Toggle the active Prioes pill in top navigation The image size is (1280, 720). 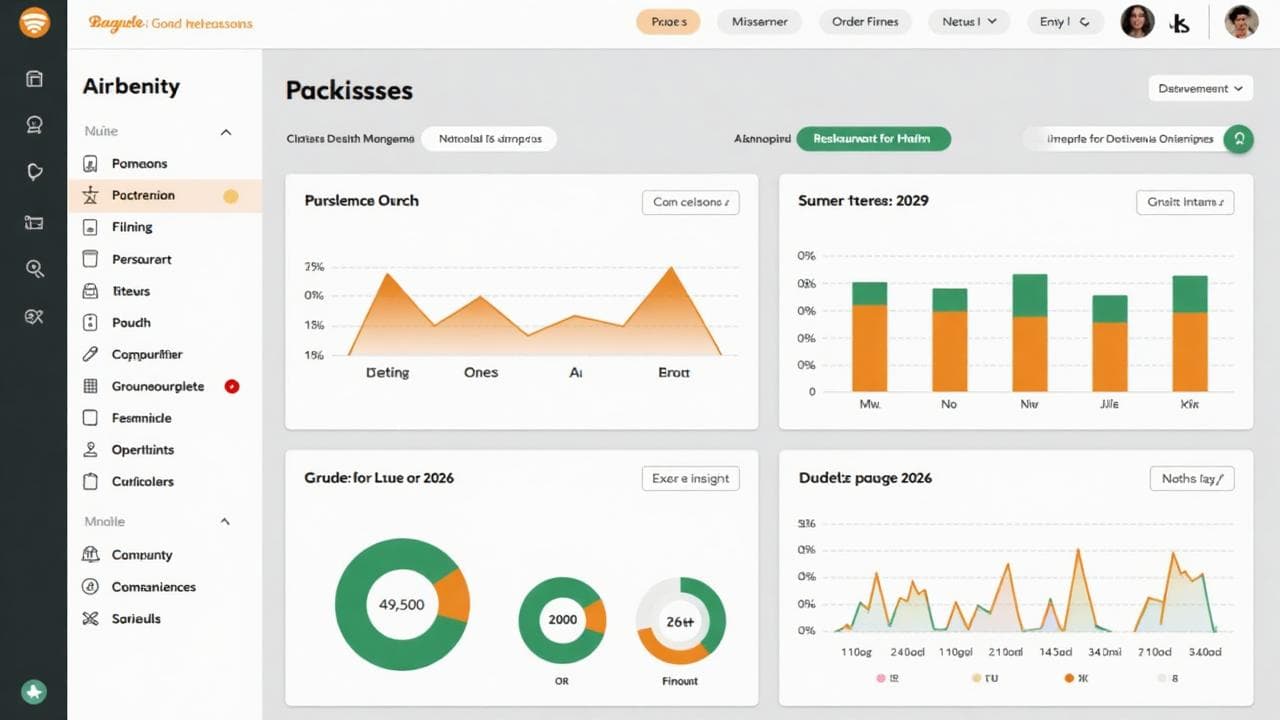click(x=667, y=21)
